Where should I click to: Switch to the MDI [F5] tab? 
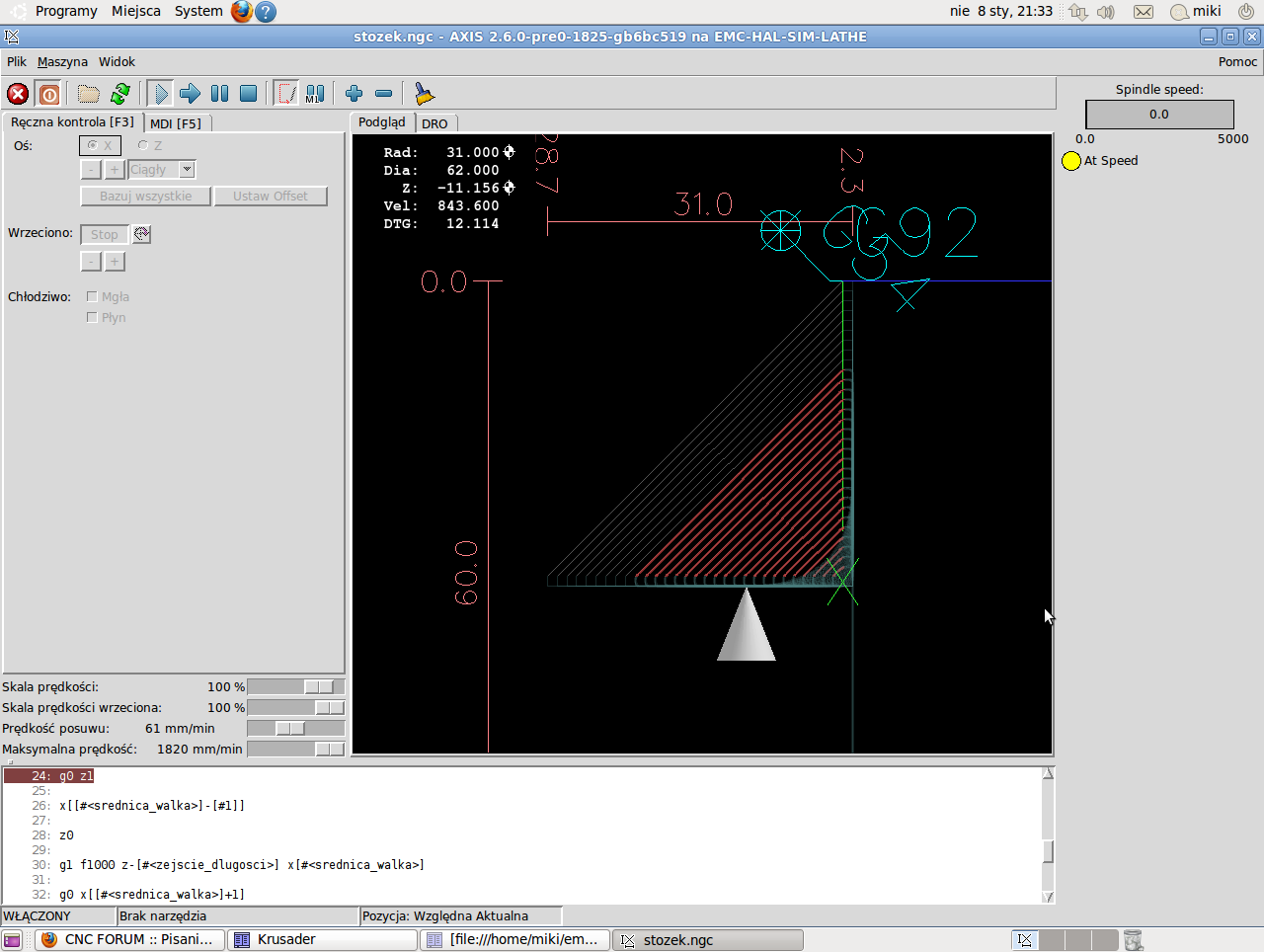(x=176, y=123)
